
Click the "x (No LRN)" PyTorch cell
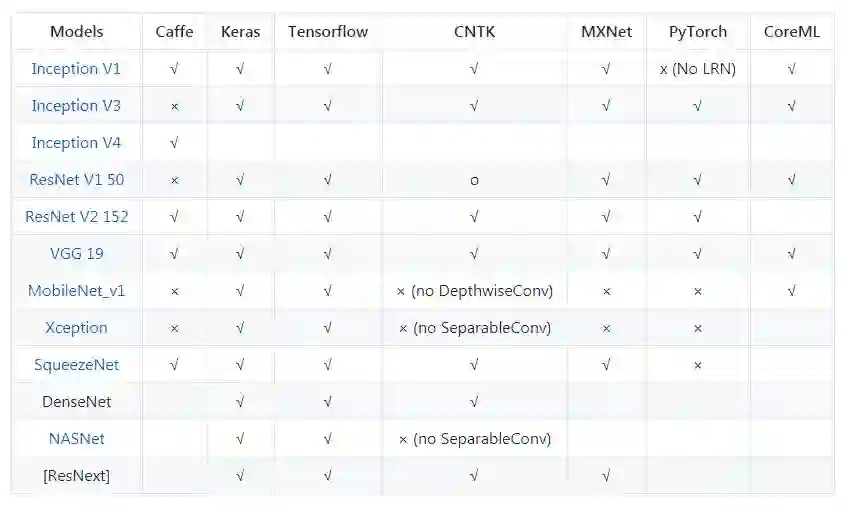(698, 69)
